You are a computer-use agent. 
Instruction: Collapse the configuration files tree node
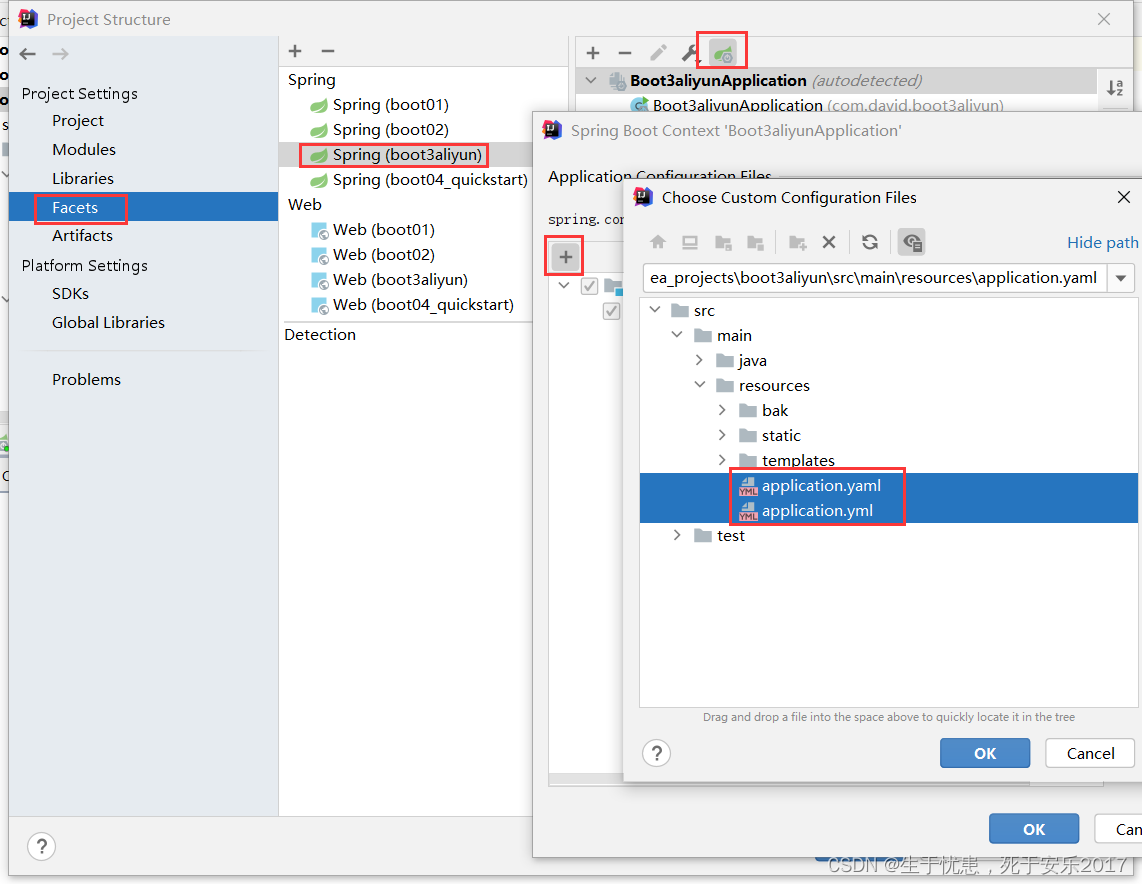[x=564, y=285]
